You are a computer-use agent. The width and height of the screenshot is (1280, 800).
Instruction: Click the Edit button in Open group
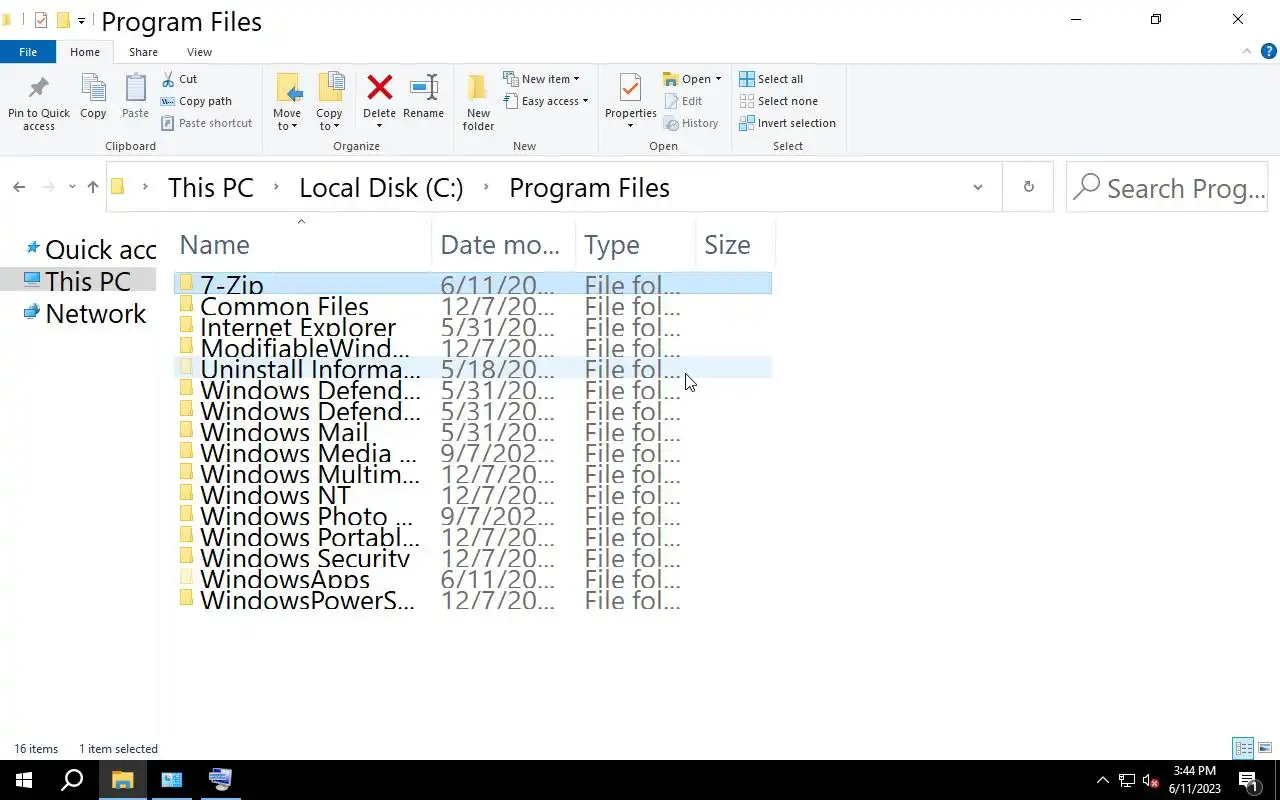pos(683,101)
